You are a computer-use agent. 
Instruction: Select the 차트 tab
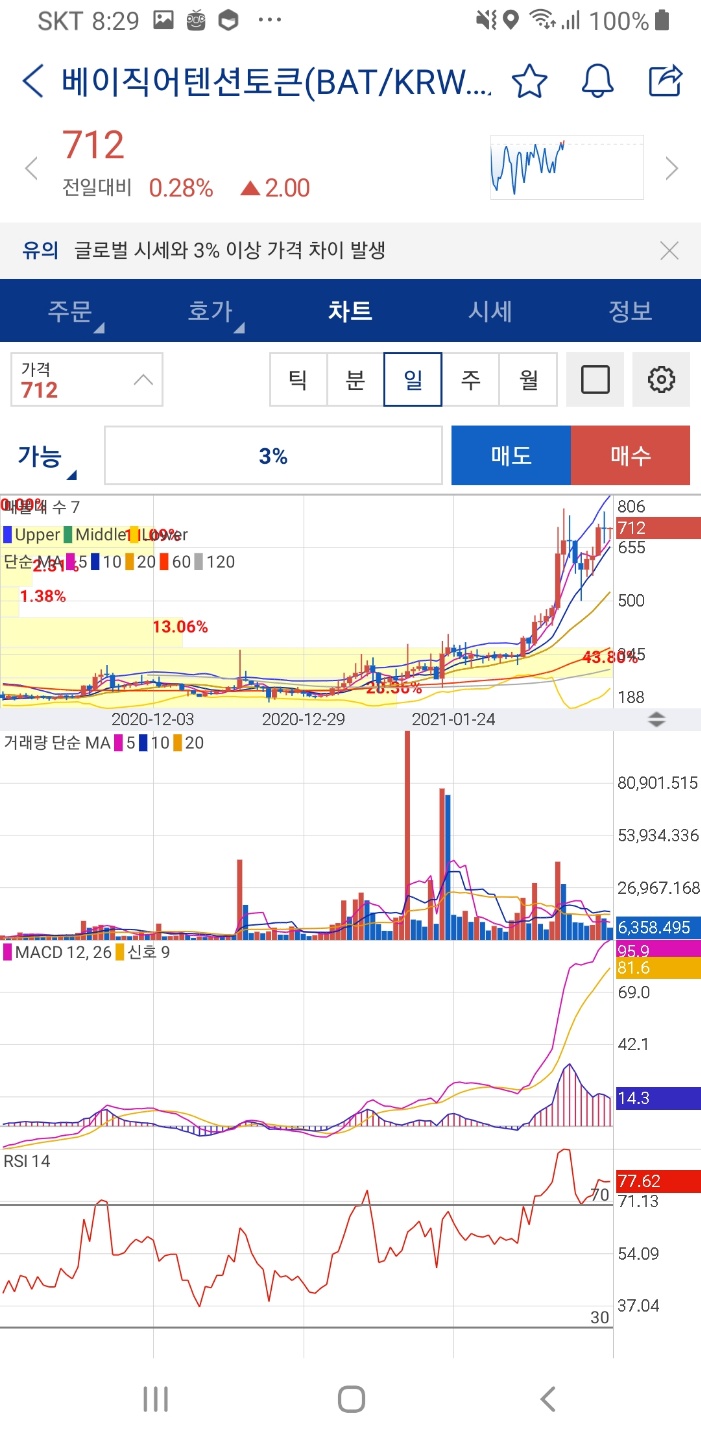click(x=350, y=311)
